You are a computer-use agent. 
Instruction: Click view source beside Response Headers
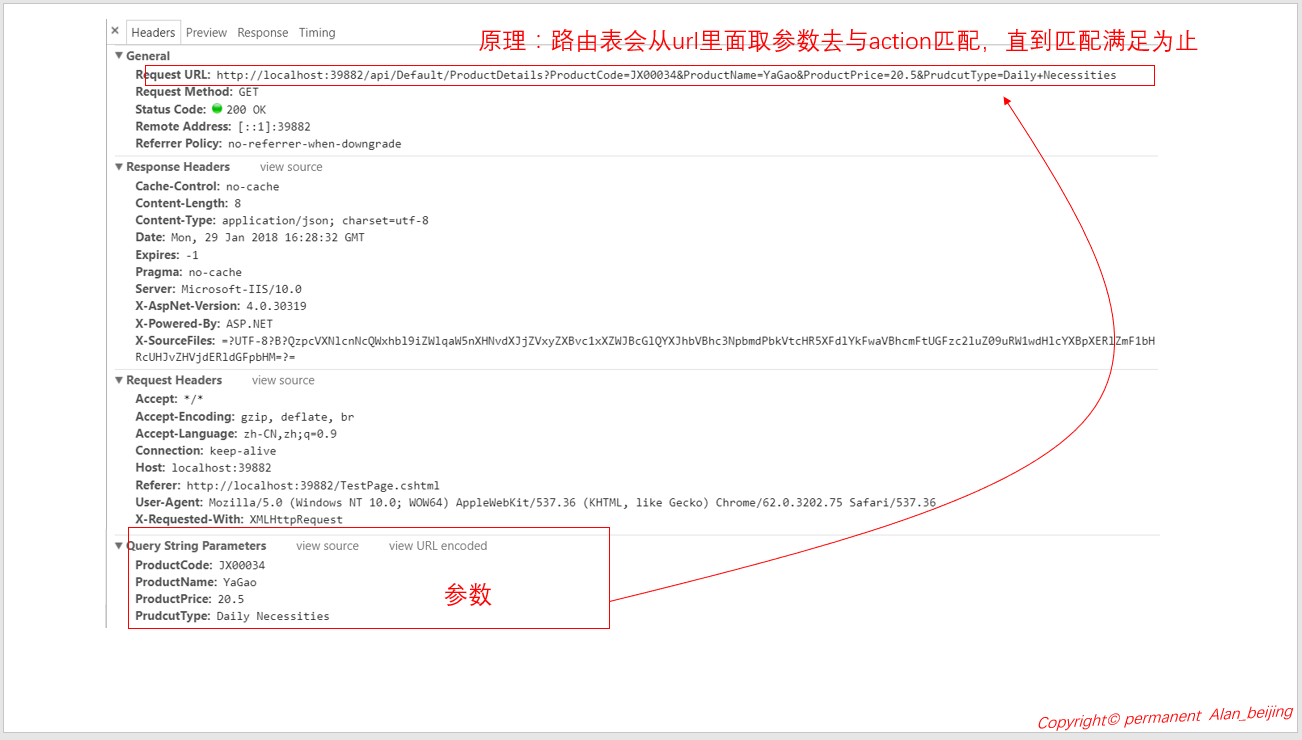pyautogui.click(x=291, y=167)
